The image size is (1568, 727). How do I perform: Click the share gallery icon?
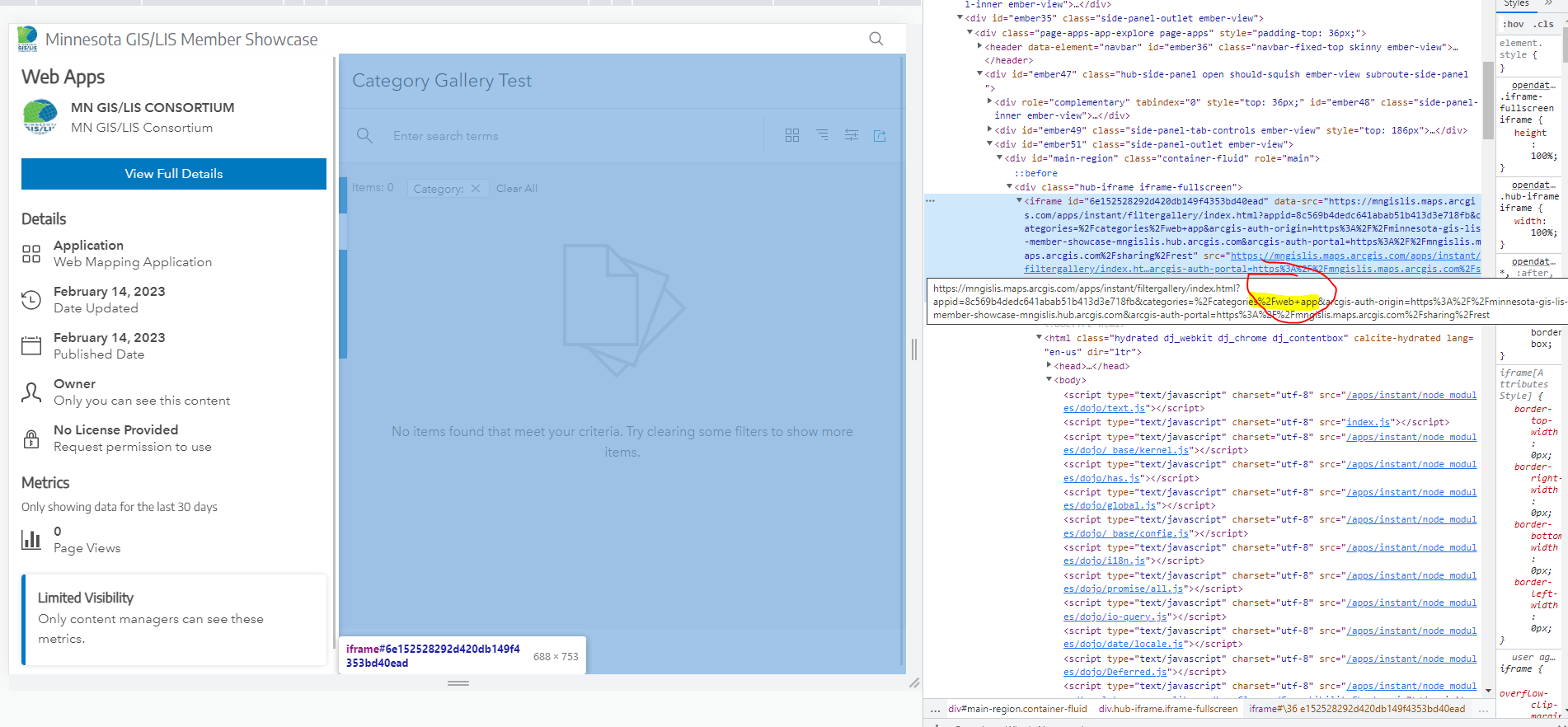tap(880, 135)
